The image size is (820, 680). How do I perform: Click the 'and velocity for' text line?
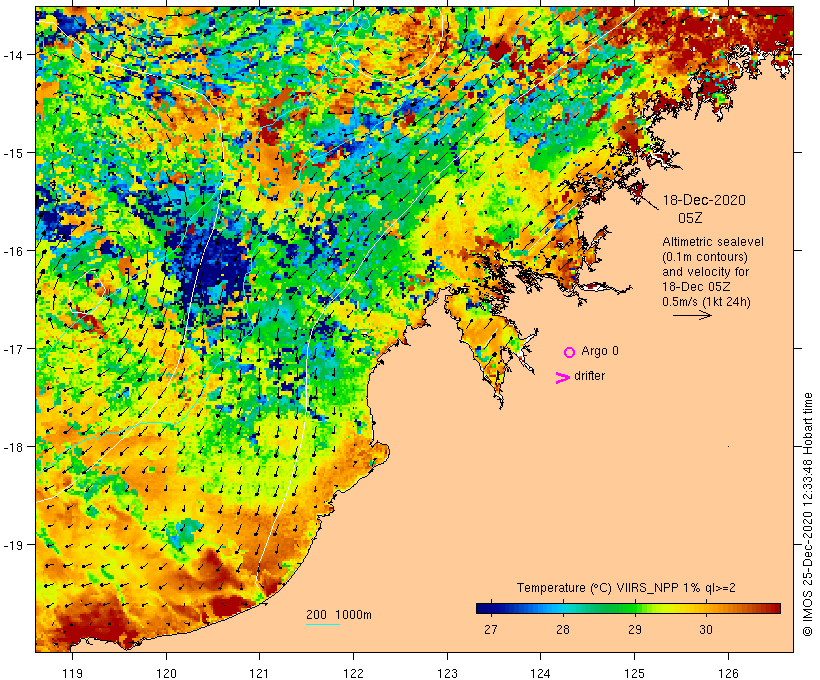coord(705,272)
